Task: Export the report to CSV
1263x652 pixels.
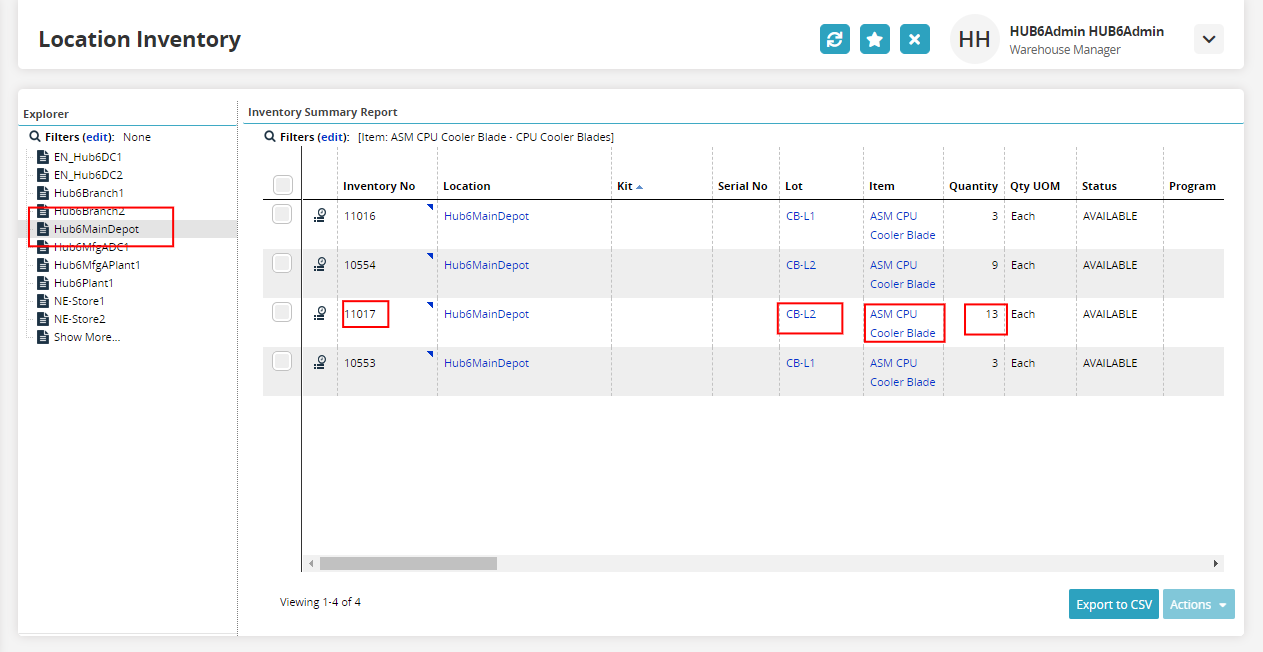Action: click(x=1113, y=604)
